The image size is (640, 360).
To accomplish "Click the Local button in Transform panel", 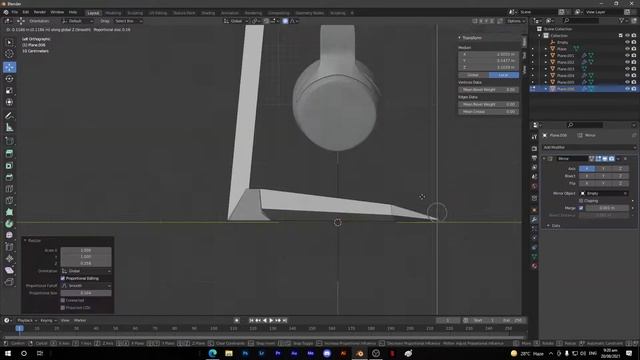I will (x=504, y=75).
